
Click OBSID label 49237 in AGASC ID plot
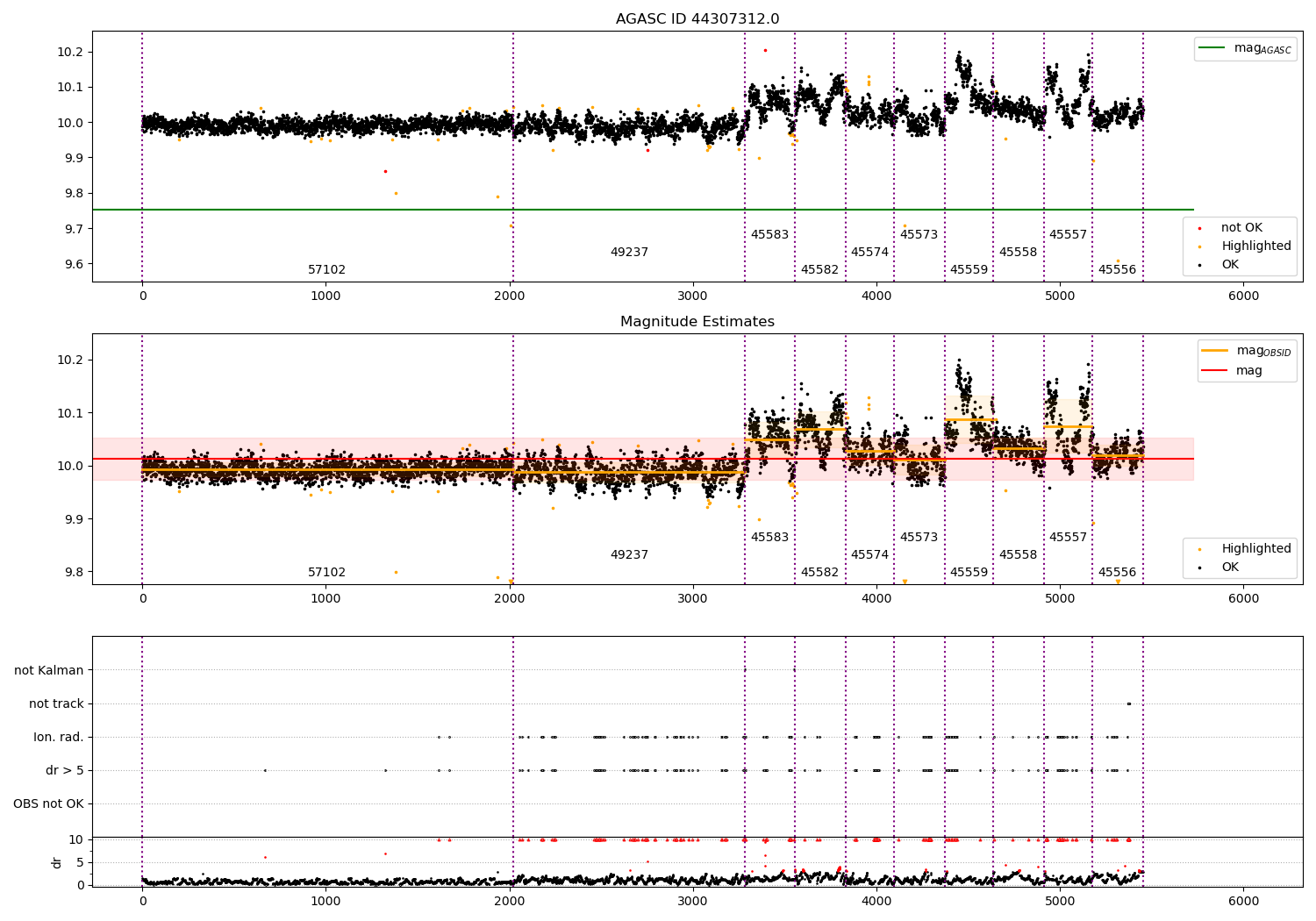click(x=629, y=253)
